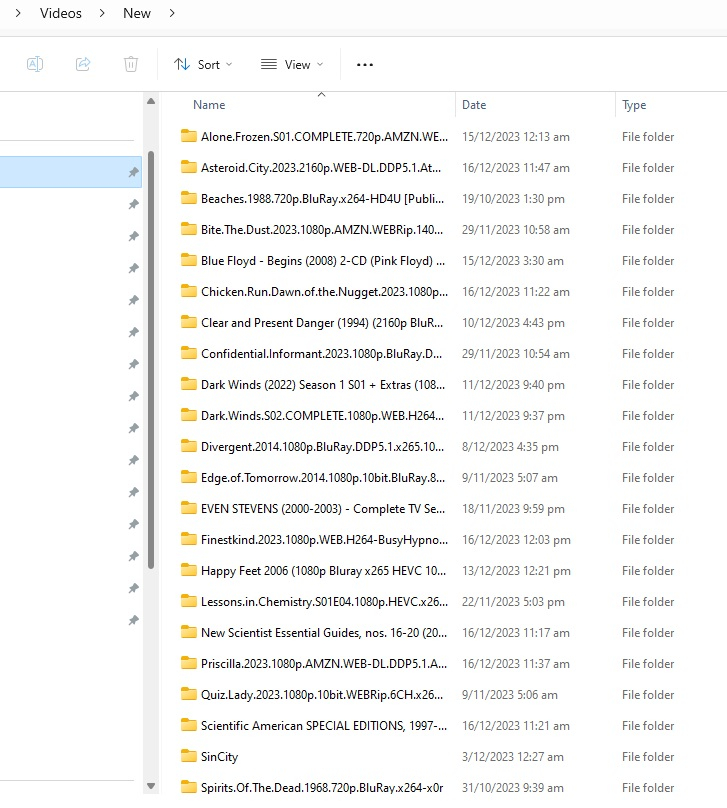Click folder icon of Confidential.Informant.2023

[x=189, y=353]
